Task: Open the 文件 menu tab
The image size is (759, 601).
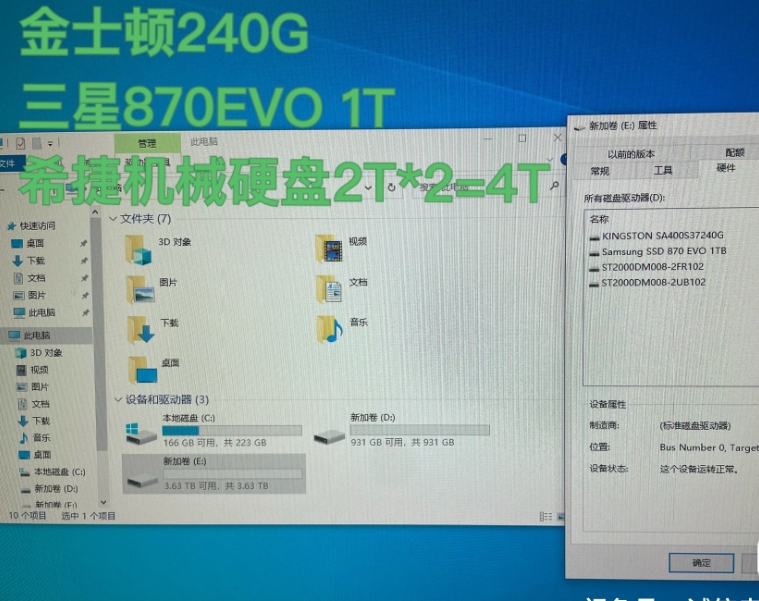Action: pos(7,164)
